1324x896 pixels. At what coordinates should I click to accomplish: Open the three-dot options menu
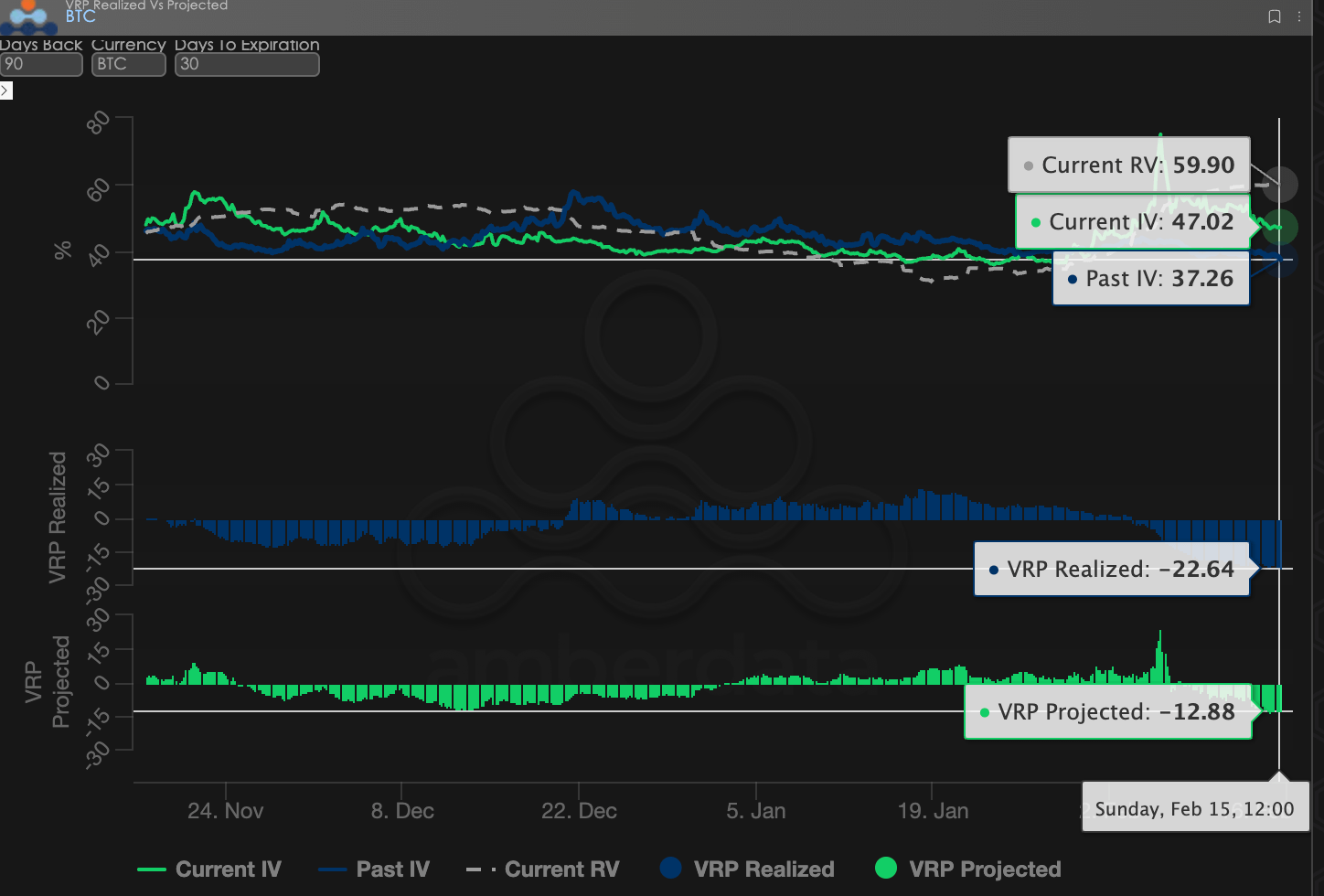tap(1299, 16)
